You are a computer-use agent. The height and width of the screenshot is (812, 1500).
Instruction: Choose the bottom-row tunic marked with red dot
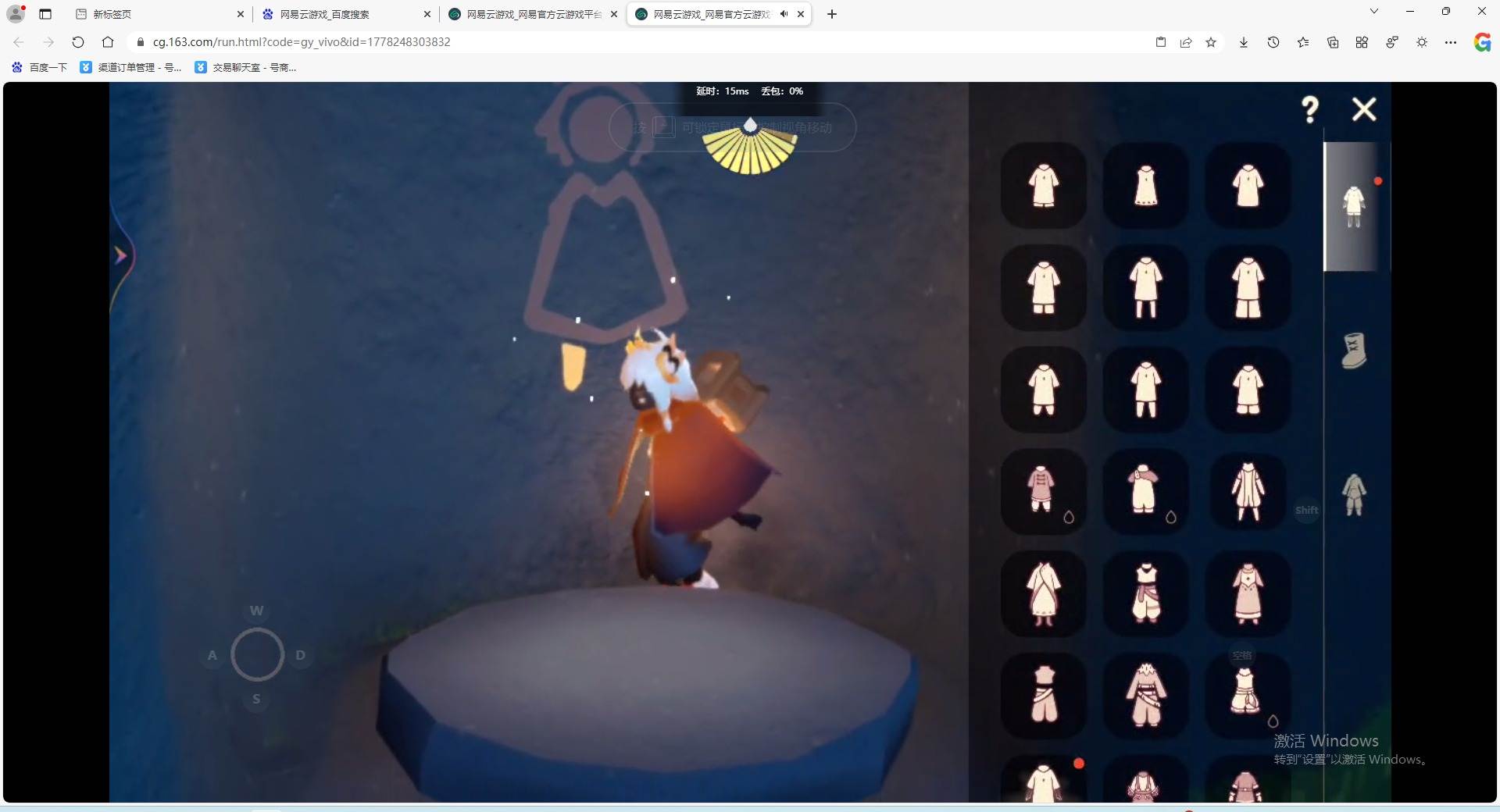[1044, 779]
